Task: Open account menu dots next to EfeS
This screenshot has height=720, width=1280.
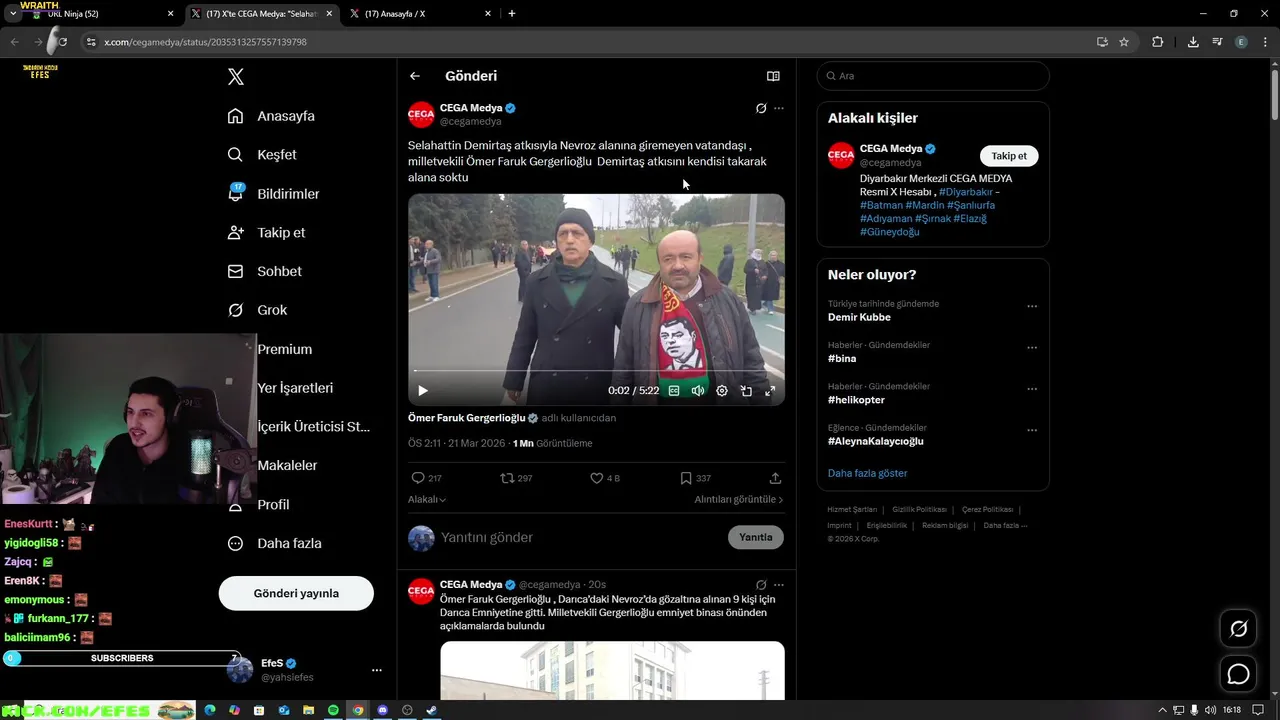Action: coord(376,670)
